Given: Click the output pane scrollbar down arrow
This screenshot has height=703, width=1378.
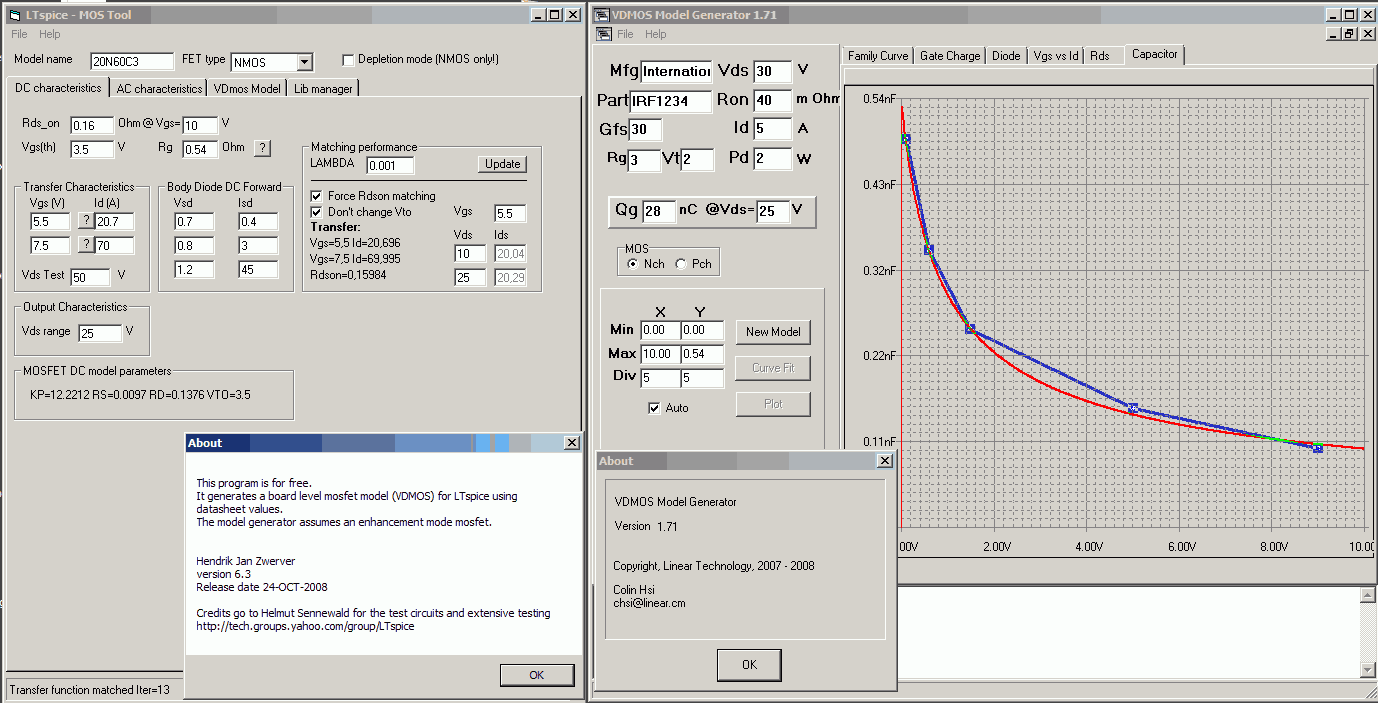Looking at the screenshot, I should pos(1368,669).
